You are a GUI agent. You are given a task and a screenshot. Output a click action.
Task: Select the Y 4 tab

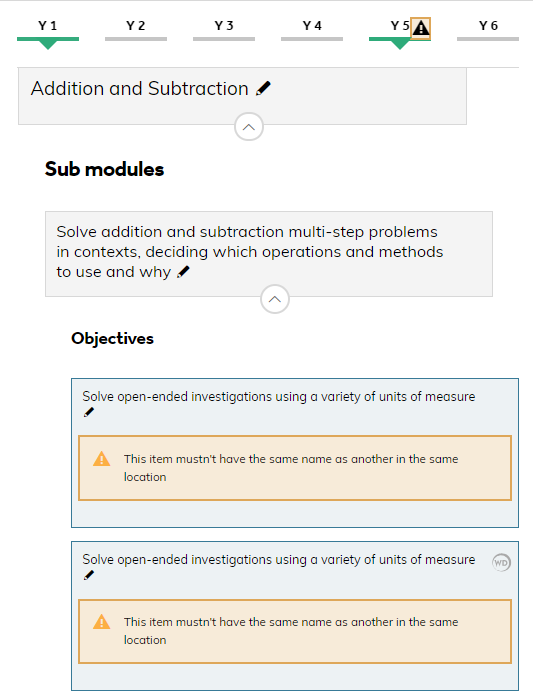coord(312,29)
